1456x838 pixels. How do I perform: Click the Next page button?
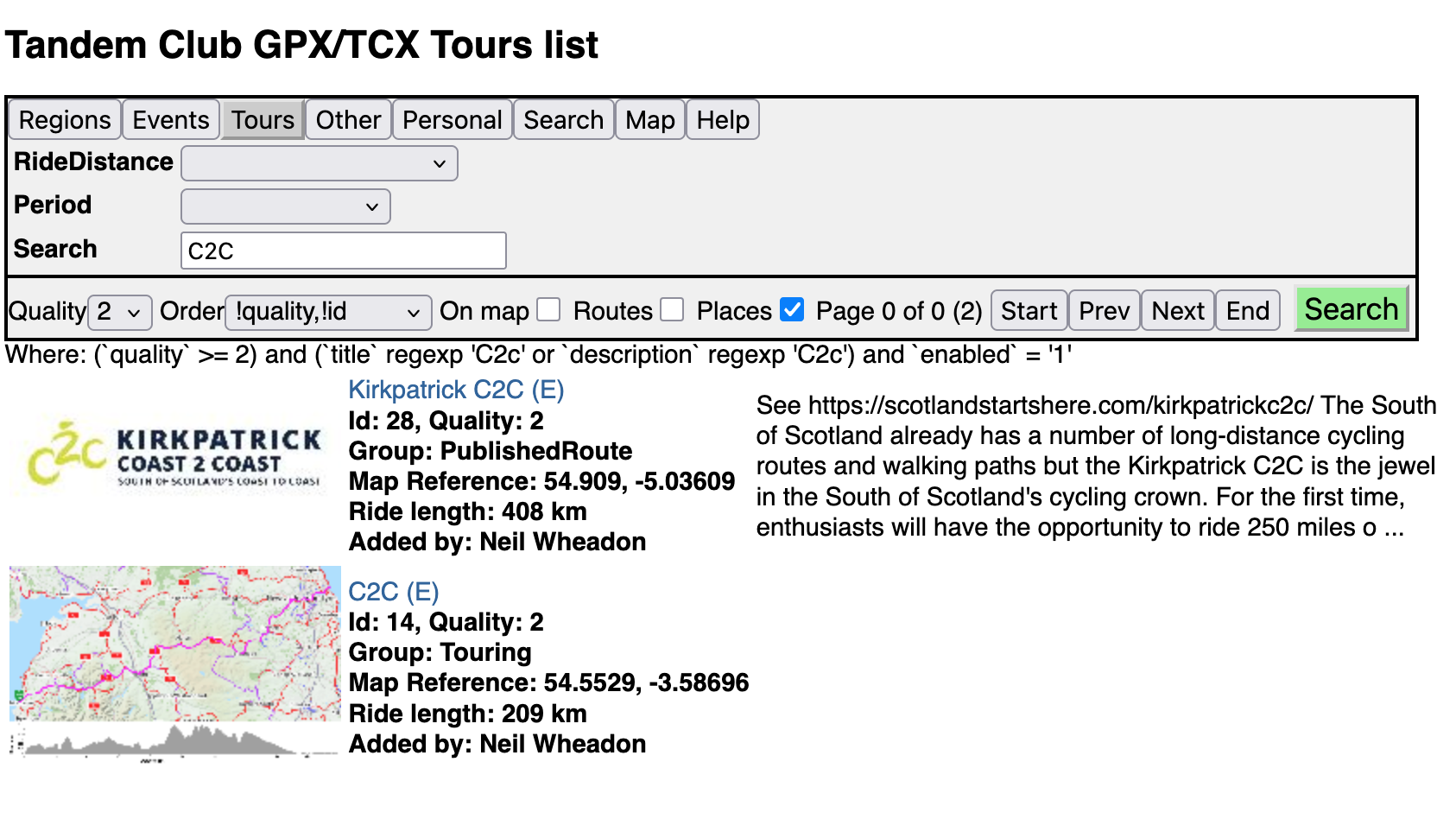(x=1177, y=311)
